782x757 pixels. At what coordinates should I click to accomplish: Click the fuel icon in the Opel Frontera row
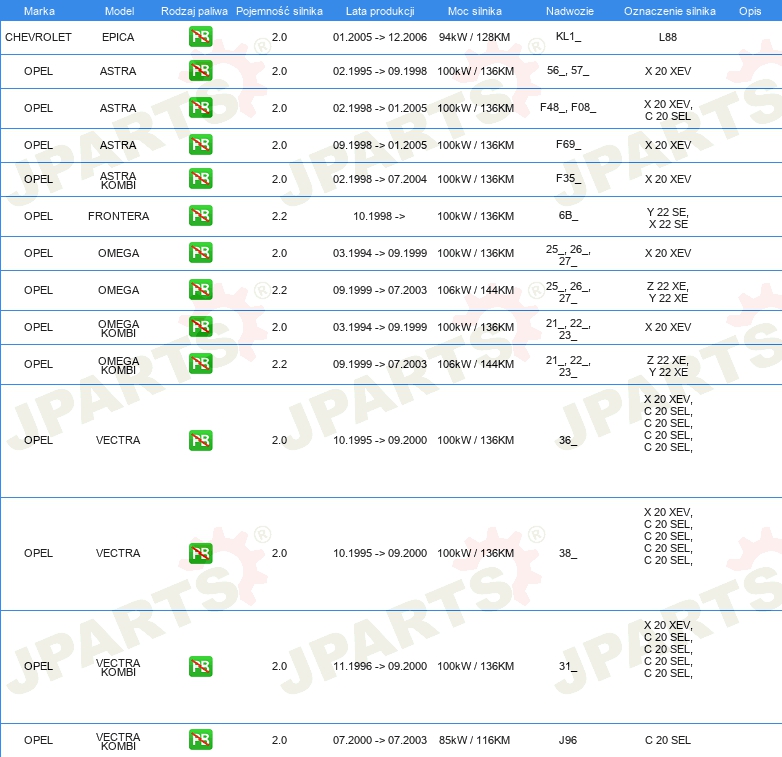pyautogui.click(x=200, y=216)
